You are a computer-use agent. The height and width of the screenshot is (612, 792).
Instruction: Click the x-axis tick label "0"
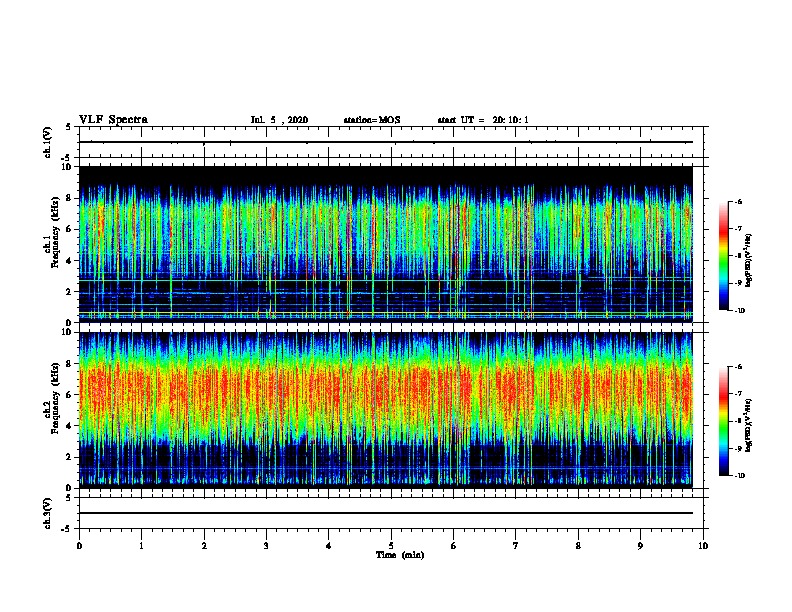click(x=79, y=546)
